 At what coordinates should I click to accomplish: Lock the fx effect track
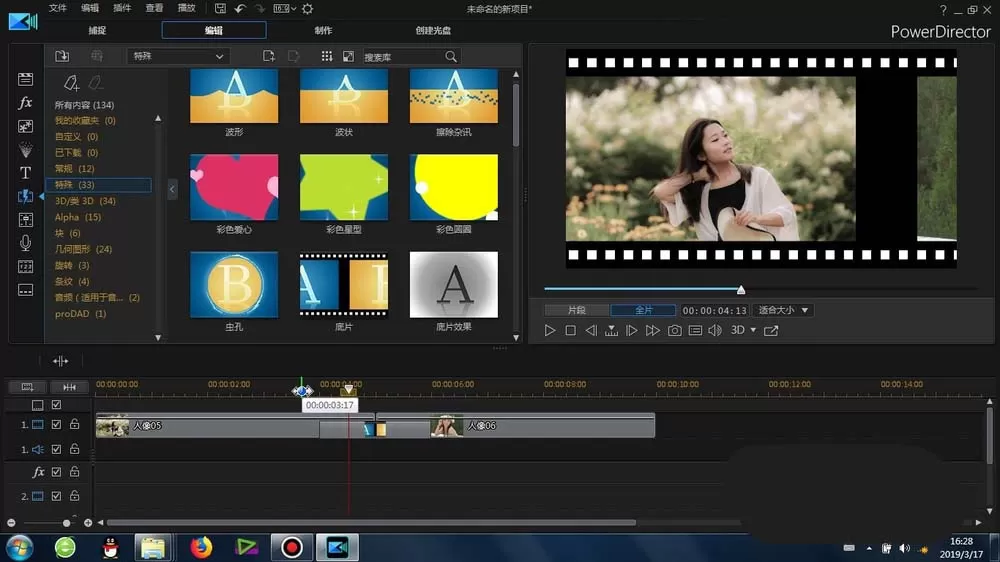coord(75,472)
